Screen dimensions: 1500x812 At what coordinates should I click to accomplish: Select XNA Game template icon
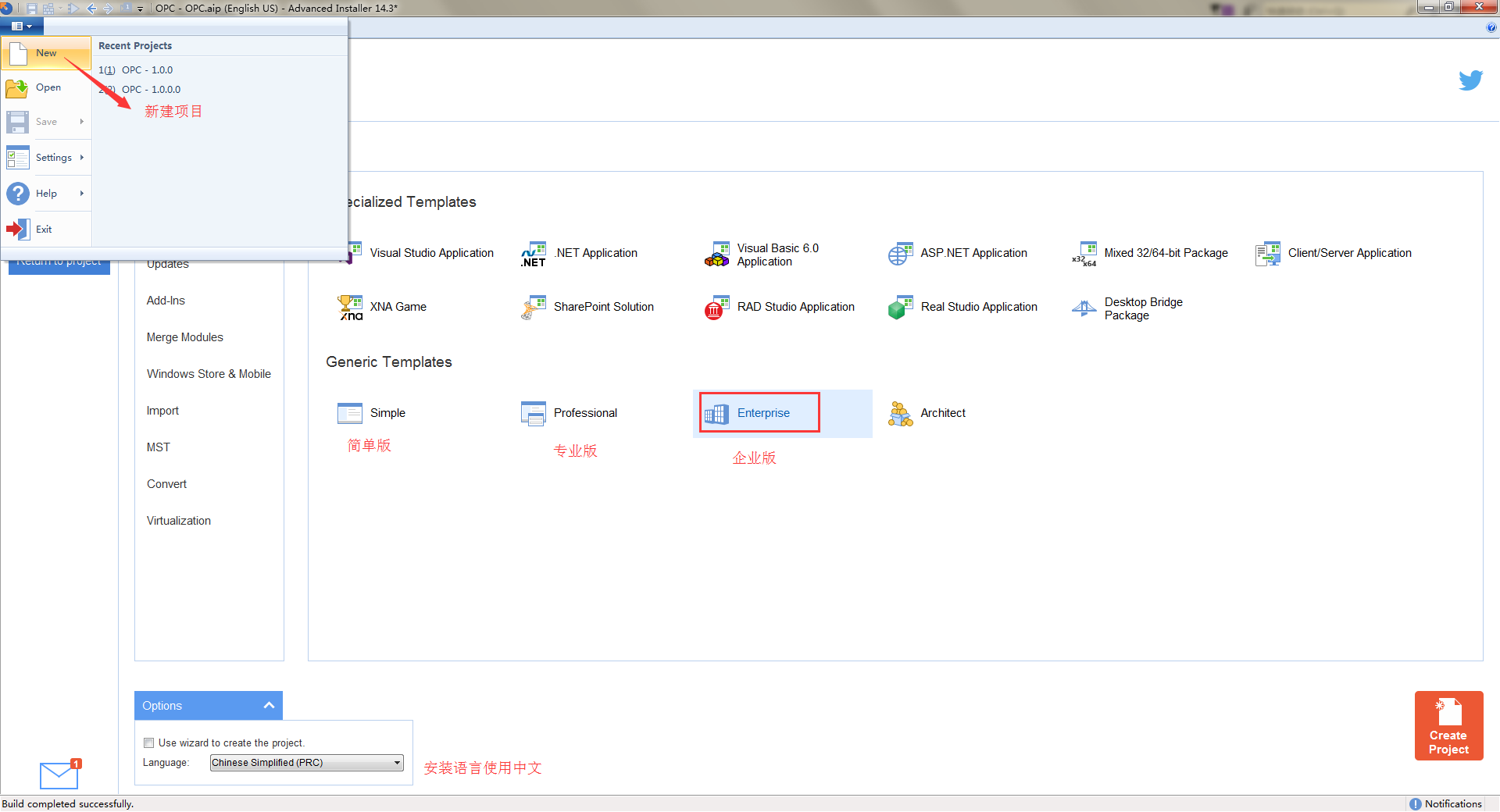(x=351, y=308)
